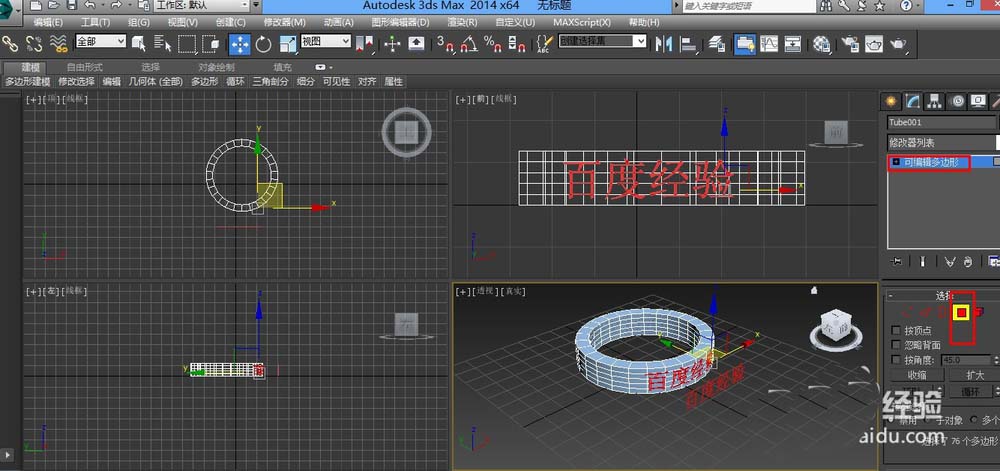
Task: Click the Unlink Selection icon
Action: click(34, 43)
